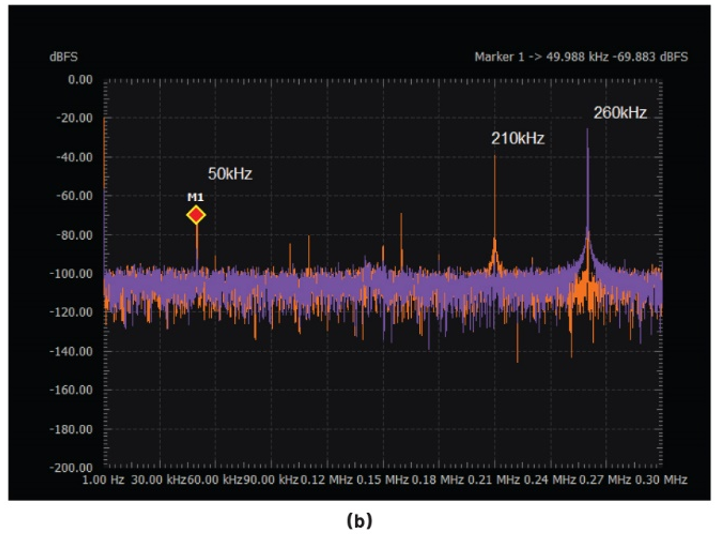
Task: Click the -60.00 label on the vertical axis
Action: (x=75, y=195)
